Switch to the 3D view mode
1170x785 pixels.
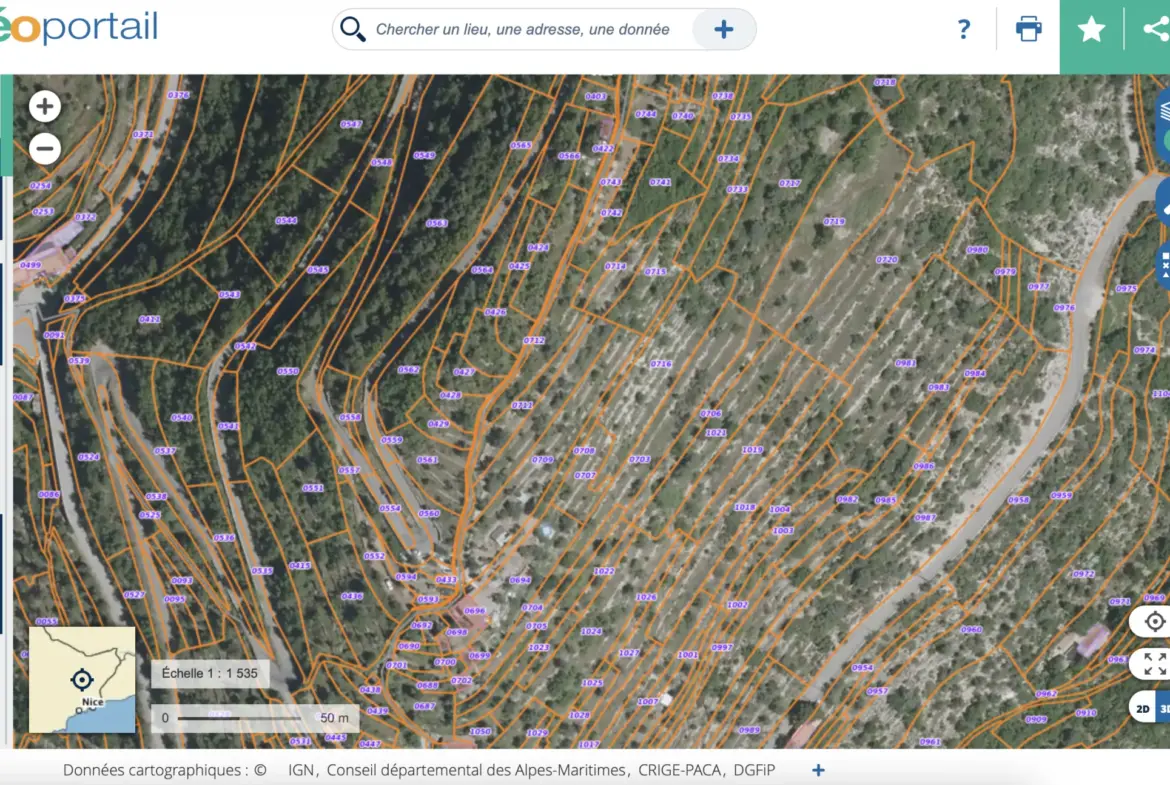1163,708
